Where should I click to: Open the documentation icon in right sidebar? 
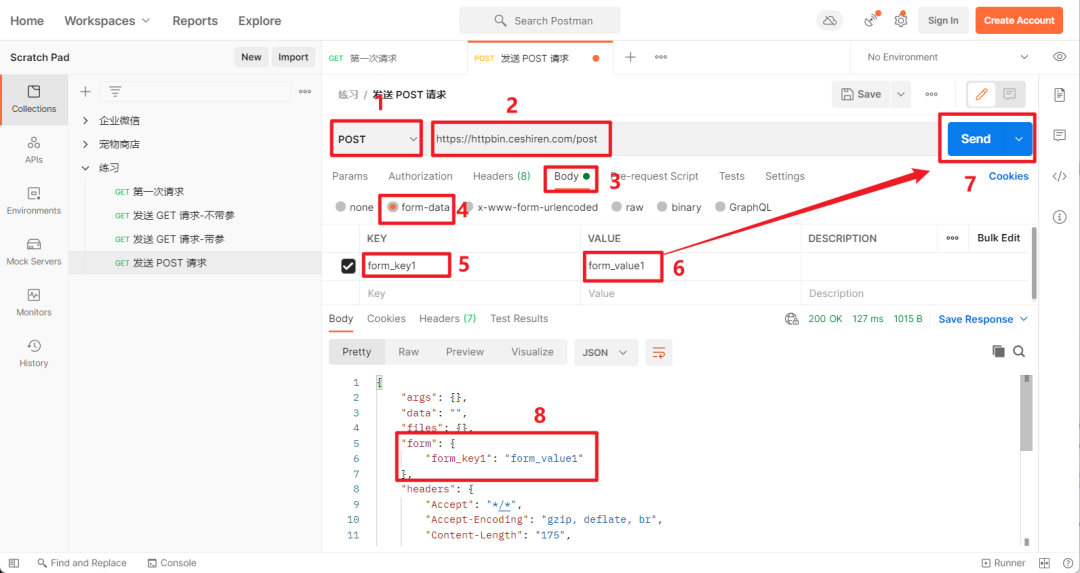click(x=1059, y=94)
